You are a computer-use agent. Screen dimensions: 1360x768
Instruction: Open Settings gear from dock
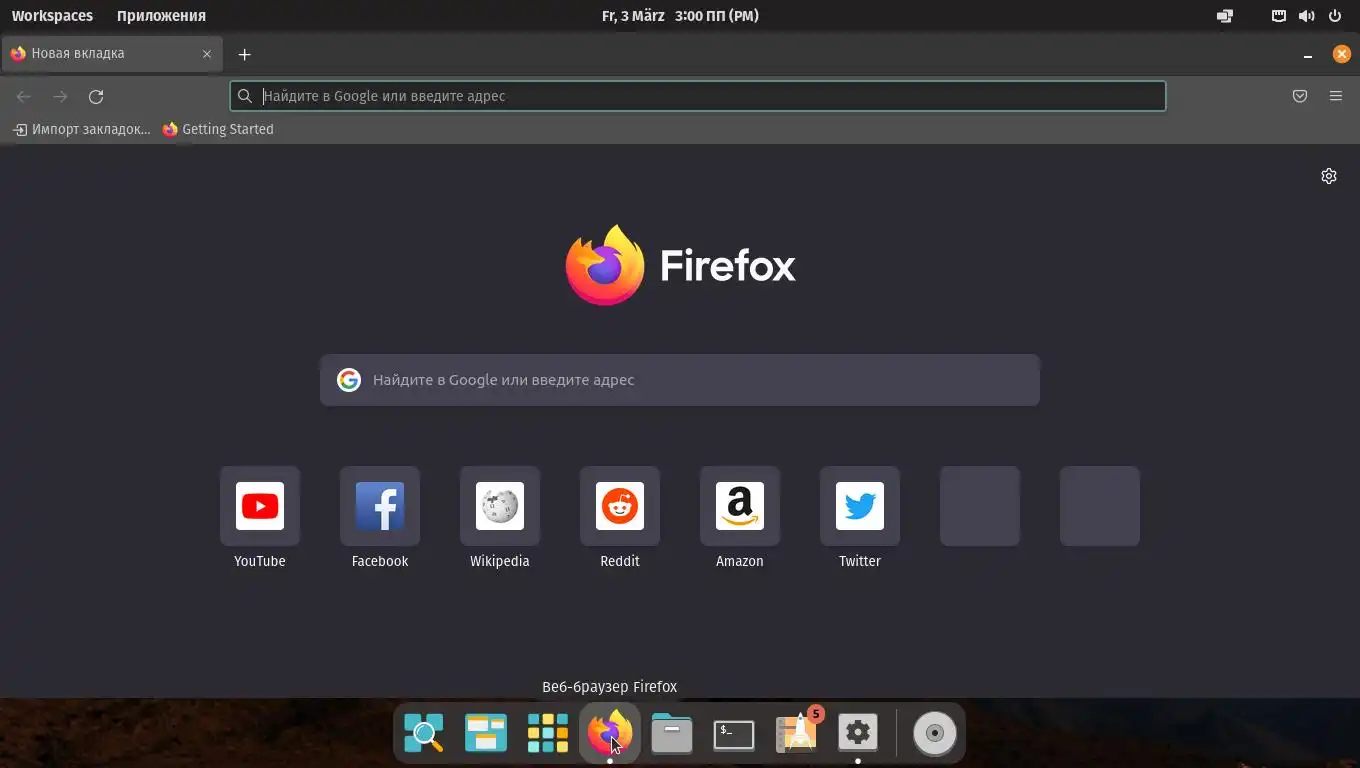858,733
